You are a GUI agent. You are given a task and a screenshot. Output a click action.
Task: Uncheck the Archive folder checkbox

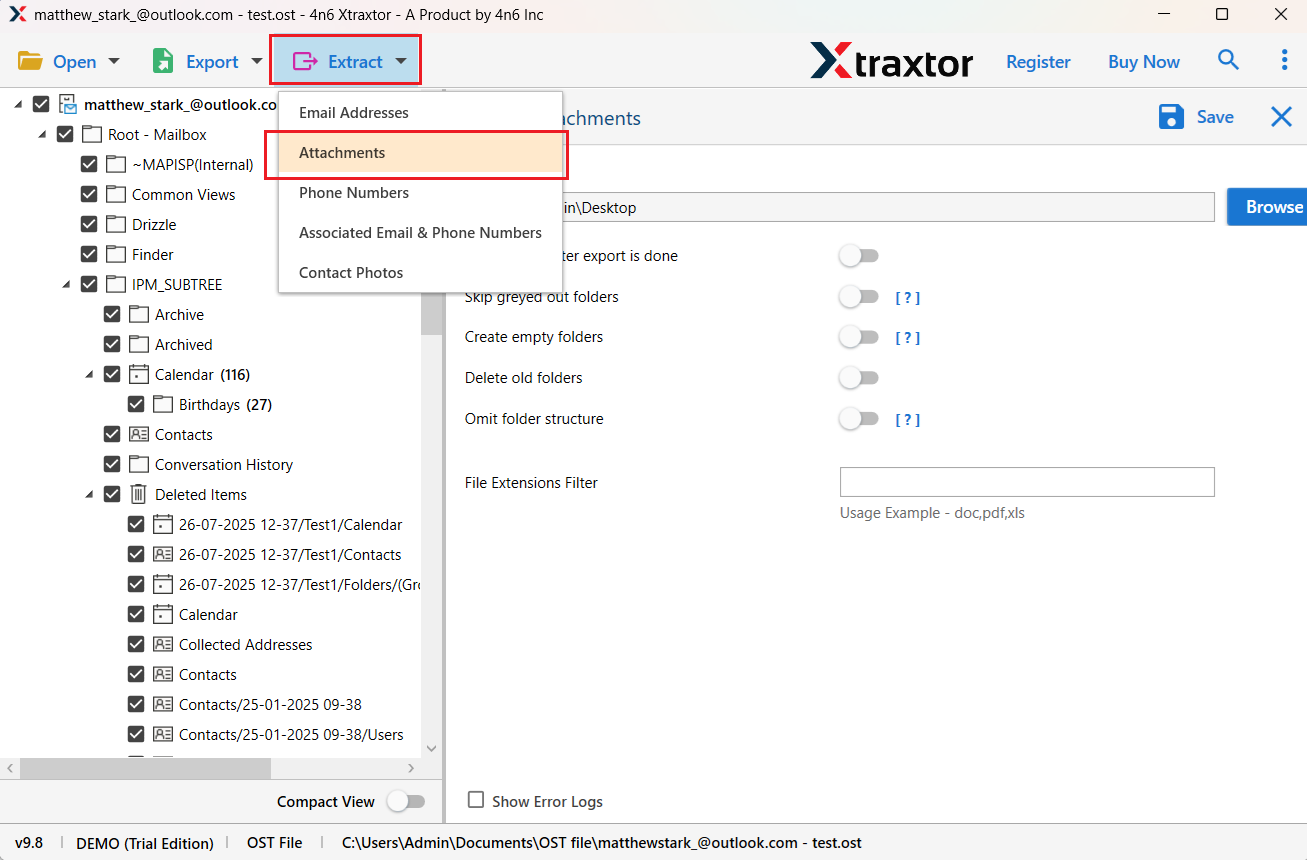113,314
